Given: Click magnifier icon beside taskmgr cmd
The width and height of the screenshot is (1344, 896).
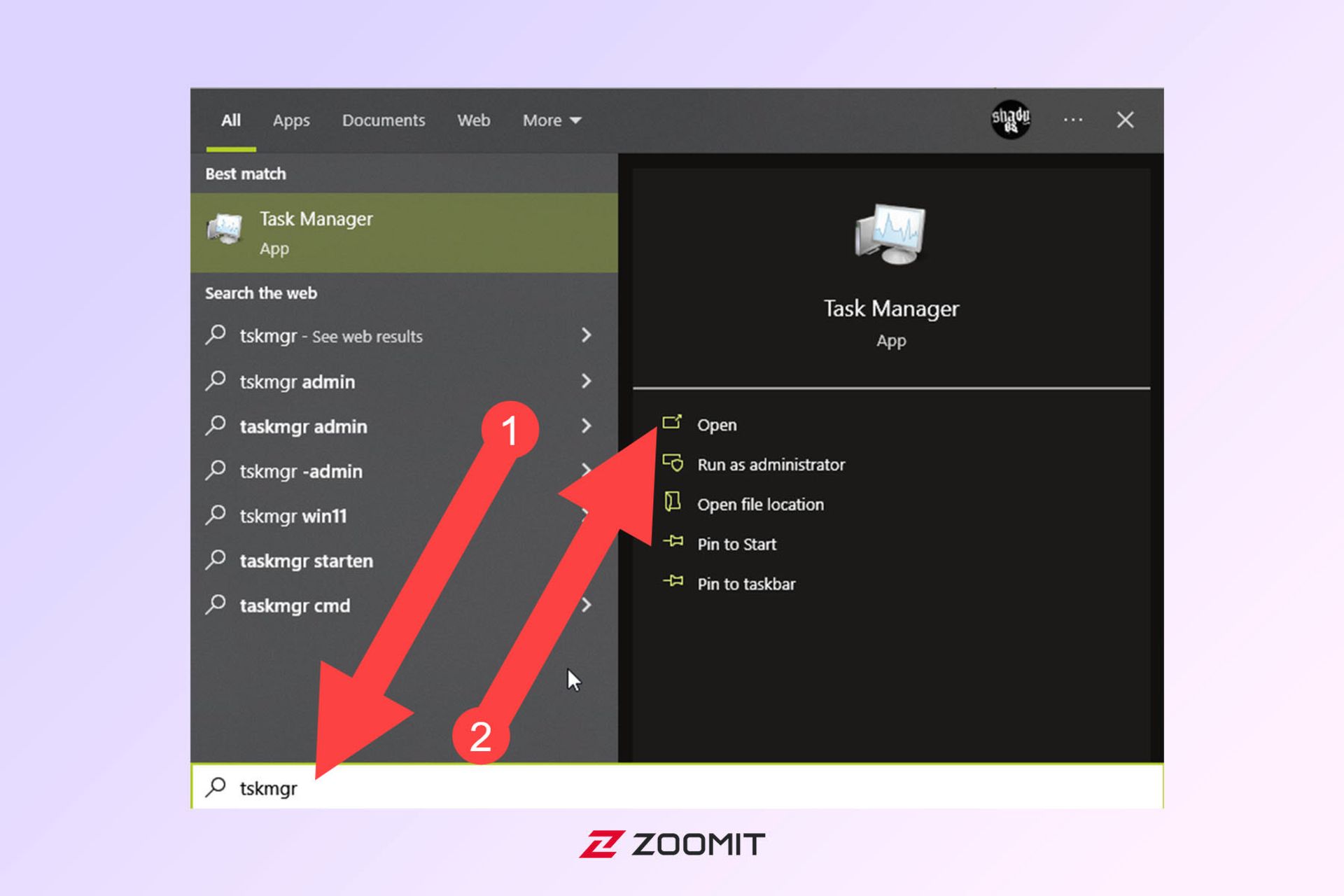Looking at the screenshot, I should [216, 605].
